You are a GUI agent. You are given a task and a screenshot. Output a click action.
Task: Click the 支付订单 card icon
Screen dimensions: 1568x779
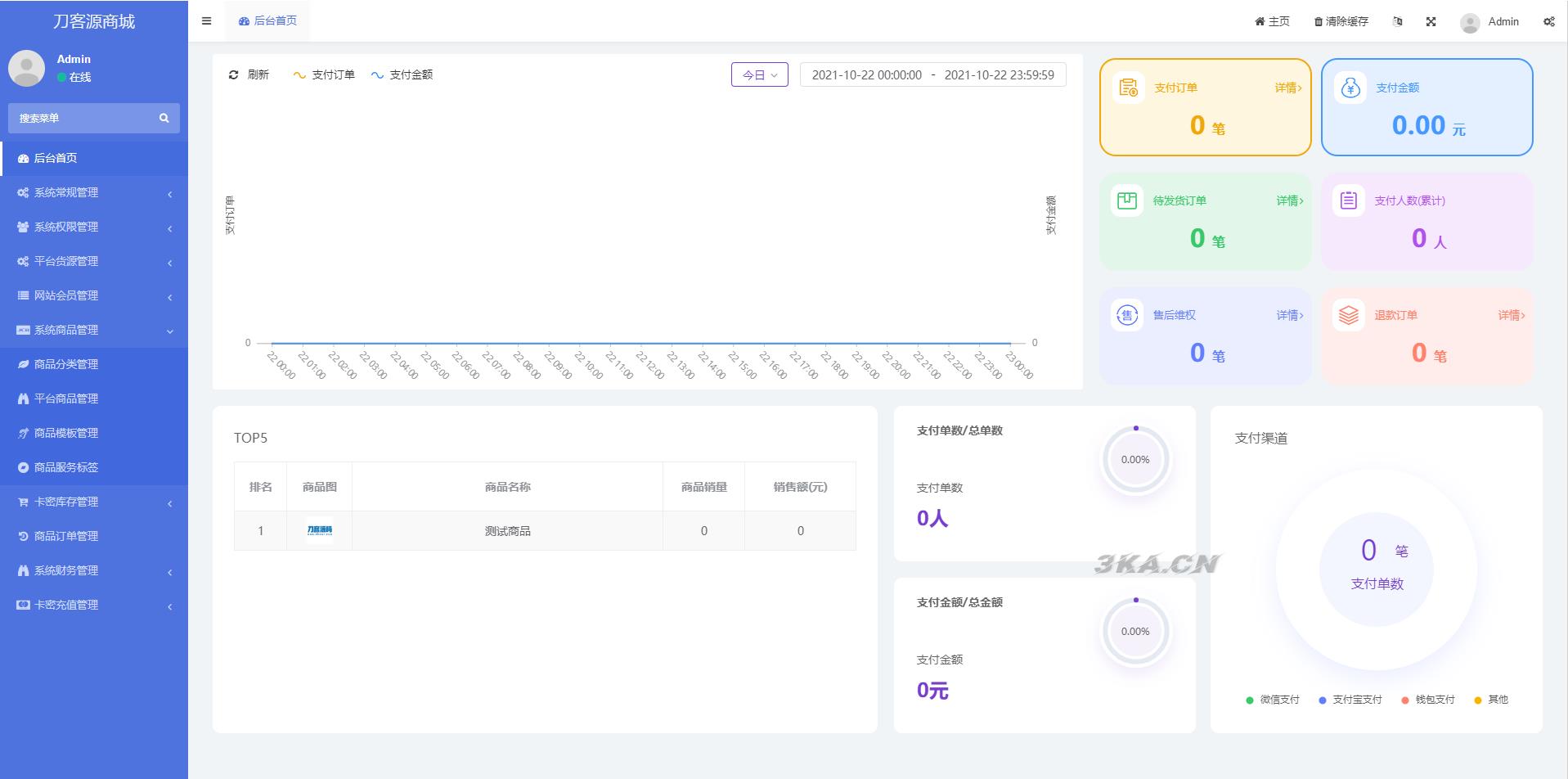pos(1128,88)
